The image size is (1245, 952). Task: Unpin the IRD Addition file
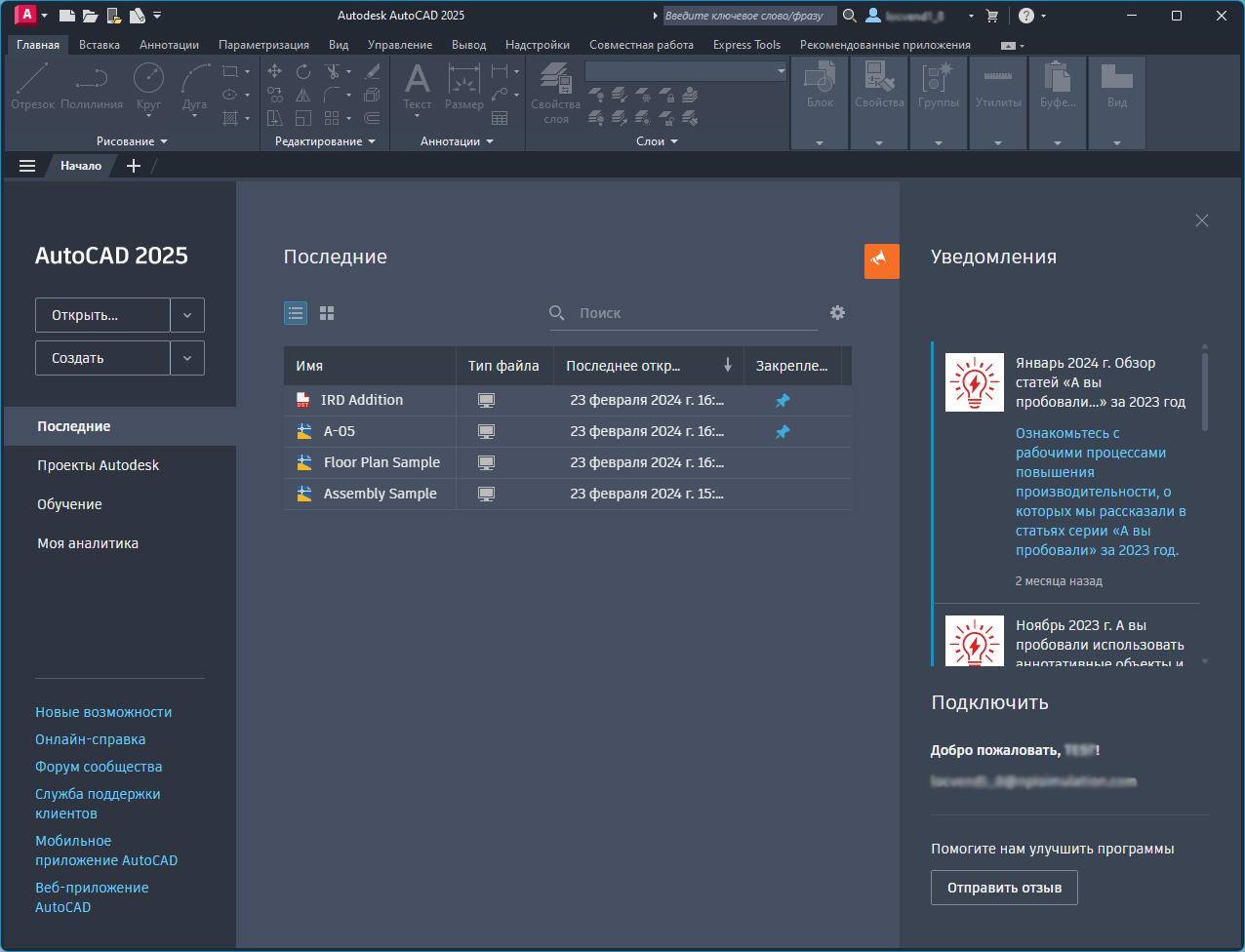(x=783, y=401)
